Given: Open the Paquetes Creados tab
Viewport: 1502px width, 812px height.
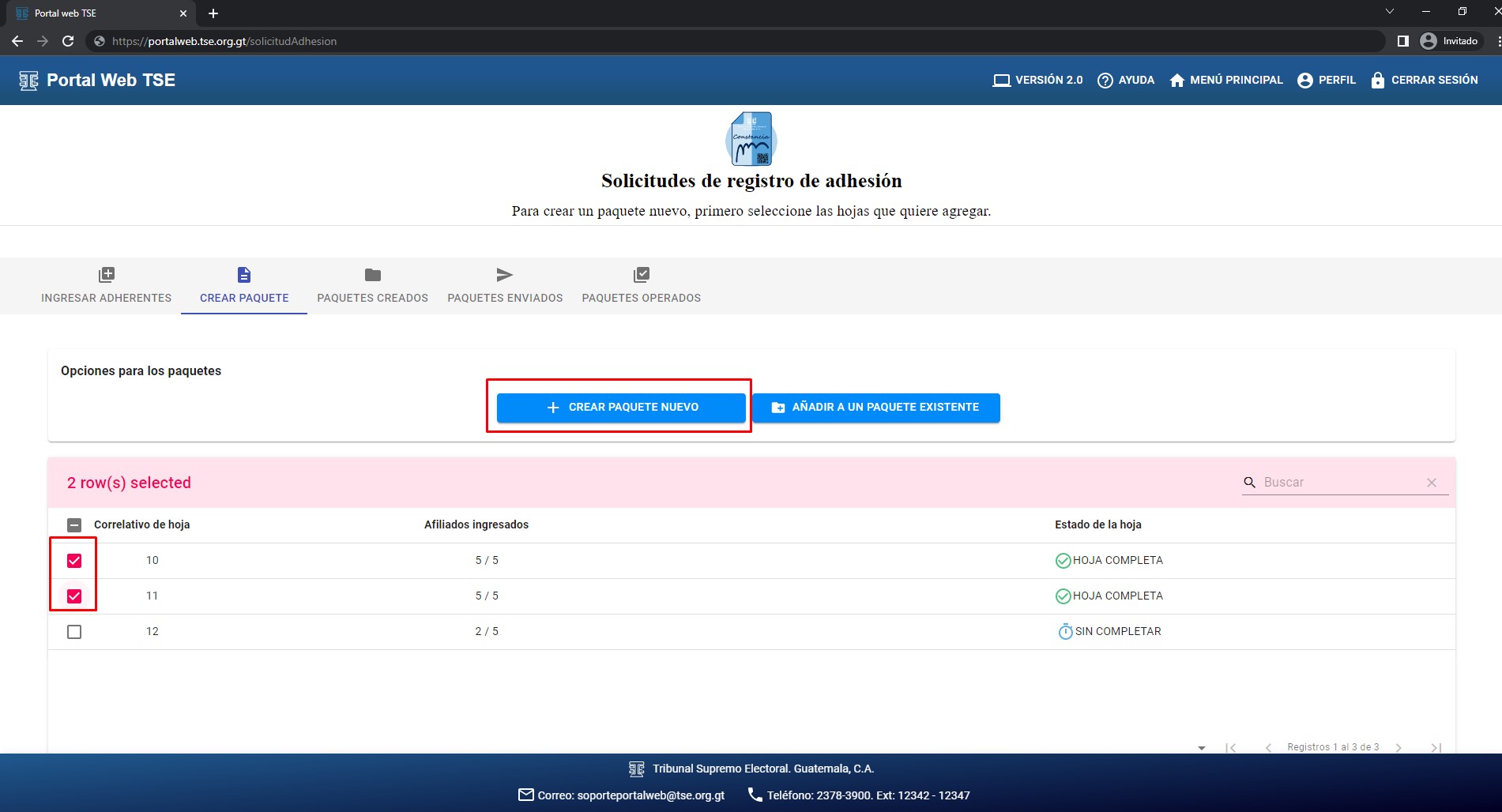Looking at the screenshot, I should pos(372,286).
